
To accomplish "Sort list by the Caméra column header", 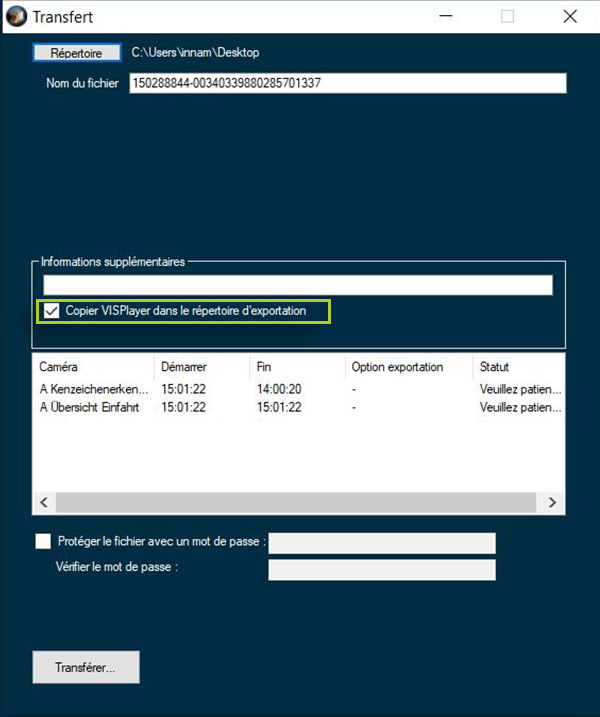I will click(x=93, y=367).
